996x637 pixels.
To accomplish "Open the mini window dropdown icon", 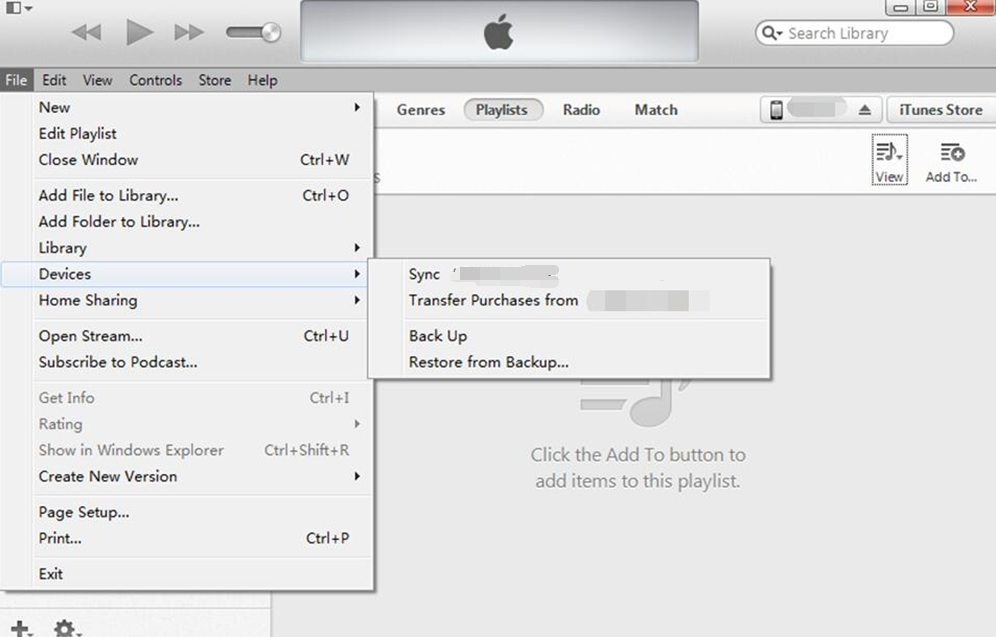I will pos(19,8).
